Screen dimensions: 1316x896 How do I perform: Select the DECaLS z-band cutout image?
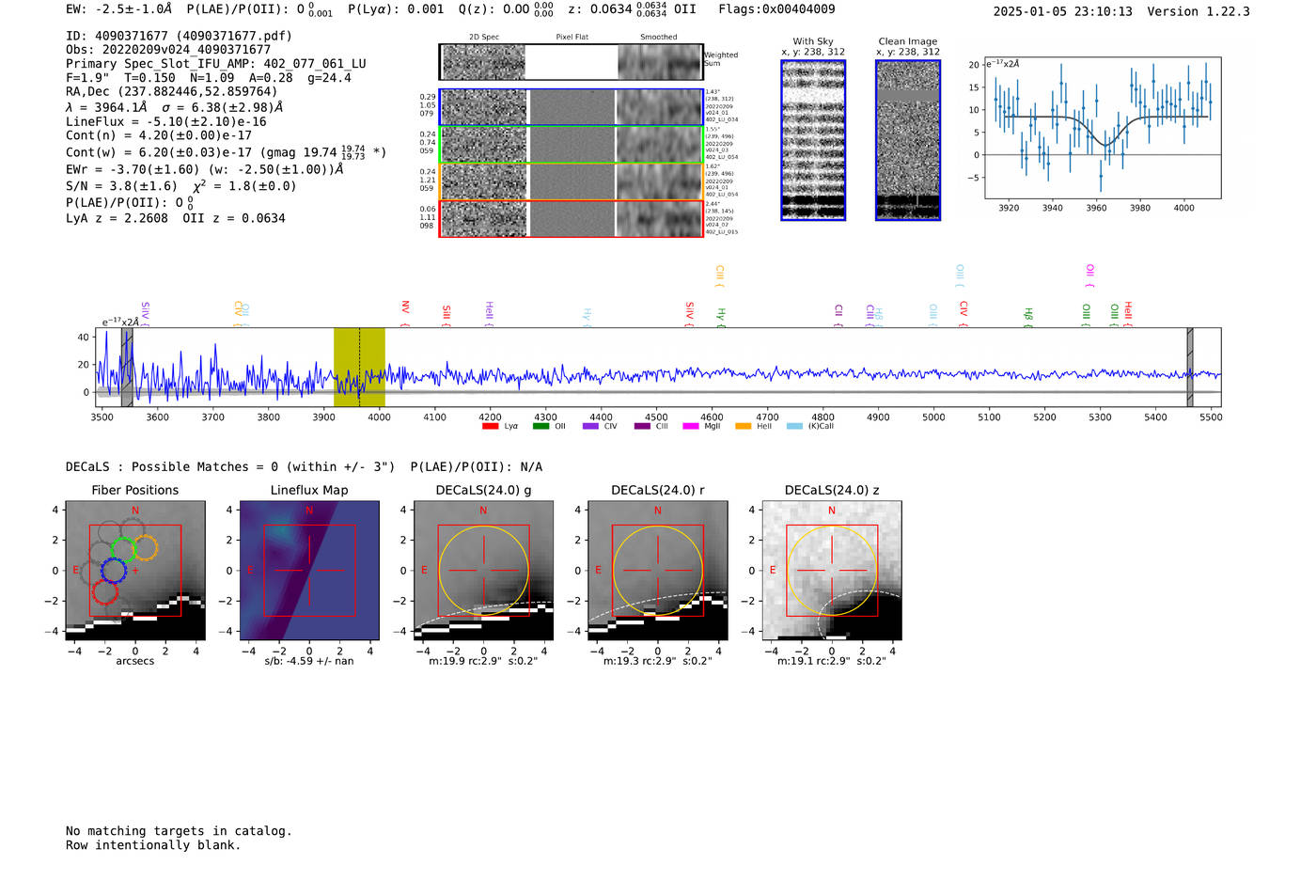(832, 570)
